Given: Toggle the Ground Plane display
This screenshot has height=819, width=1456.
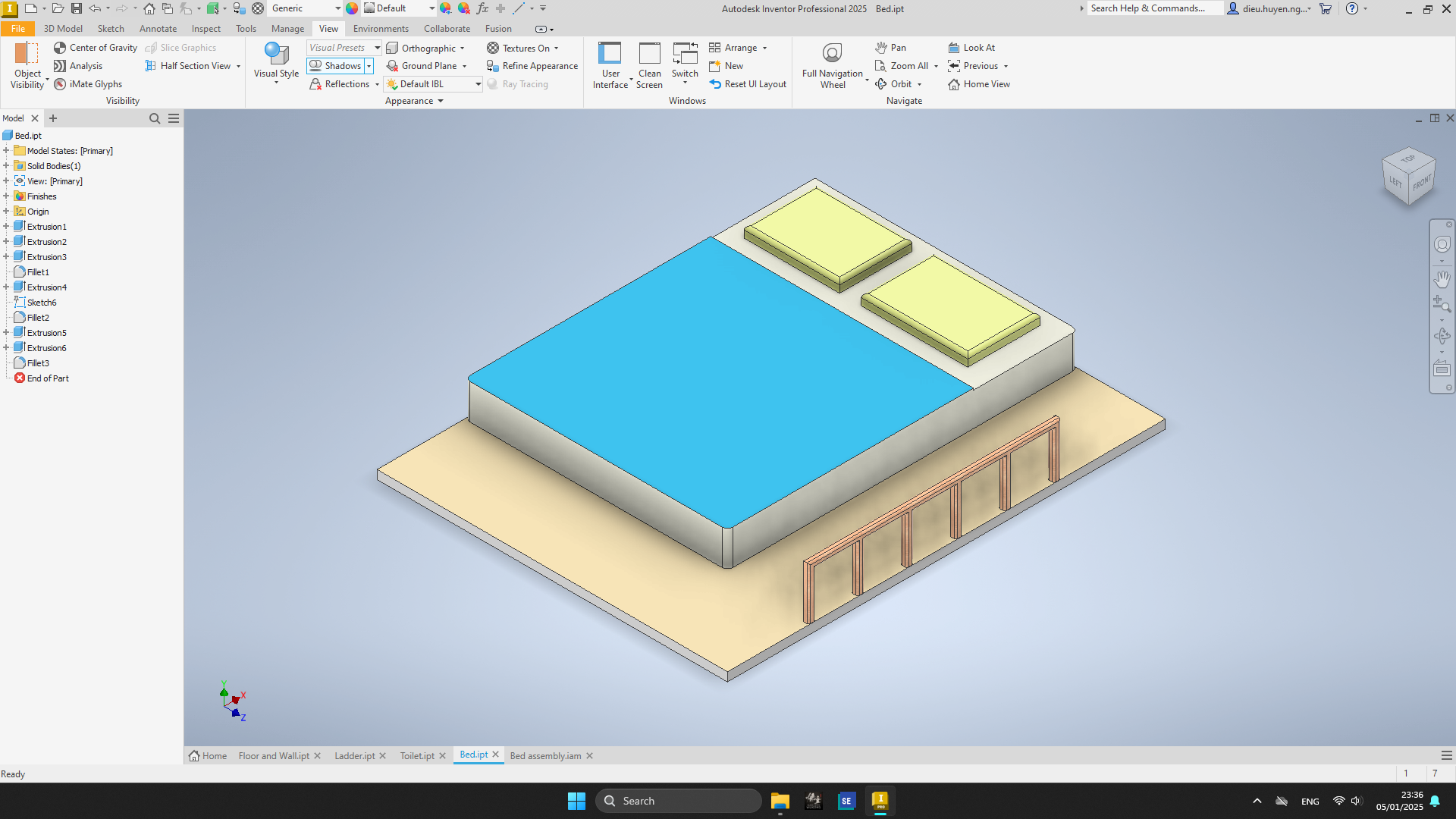Looking at the screenshot, I should pyautogui.click(x=422, y=66).
